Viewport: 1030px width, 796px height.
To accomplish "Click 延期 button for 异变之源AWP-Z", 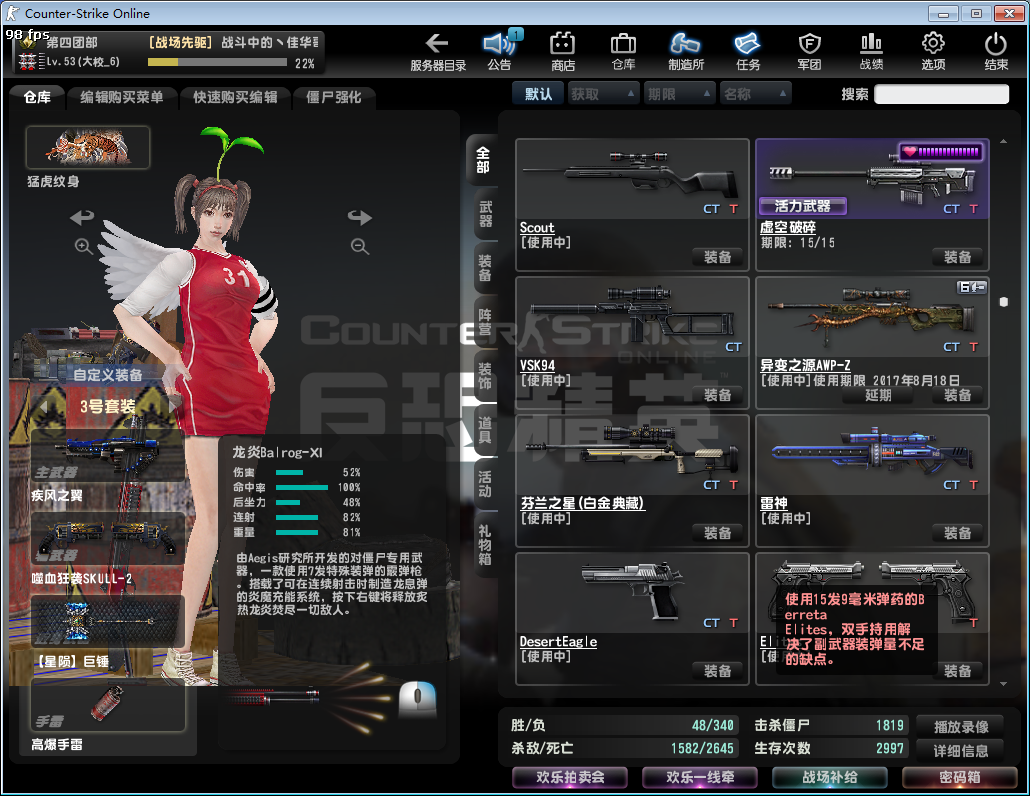I will [878, 395].
